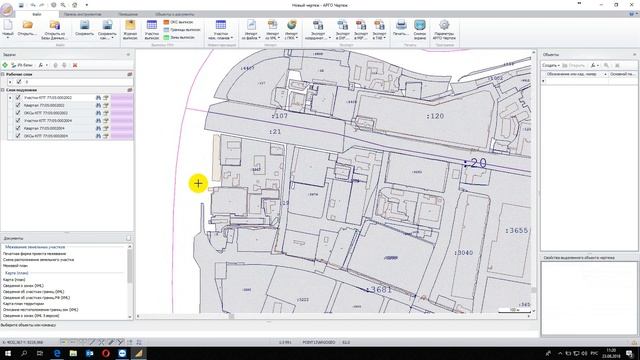Switch to Панель инструментов tab
Image resolution: width=640 pixels, height=360 pixels.
tap(82, 14)
